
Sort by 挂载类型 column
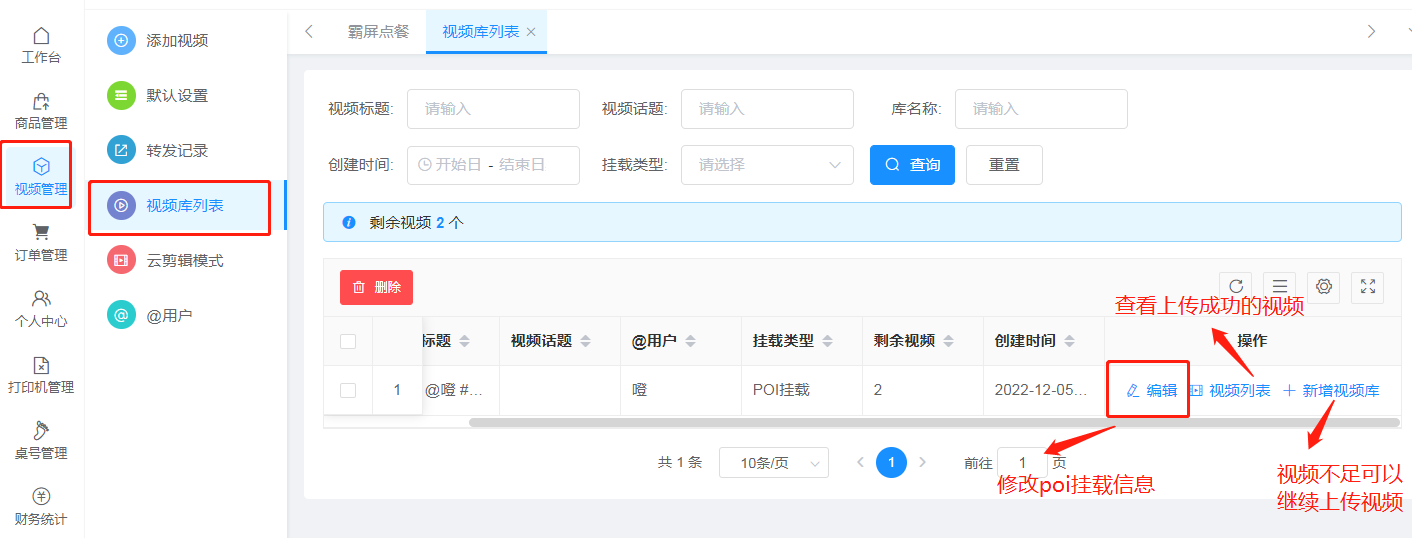pyautogui.click(x=827, y=341)
